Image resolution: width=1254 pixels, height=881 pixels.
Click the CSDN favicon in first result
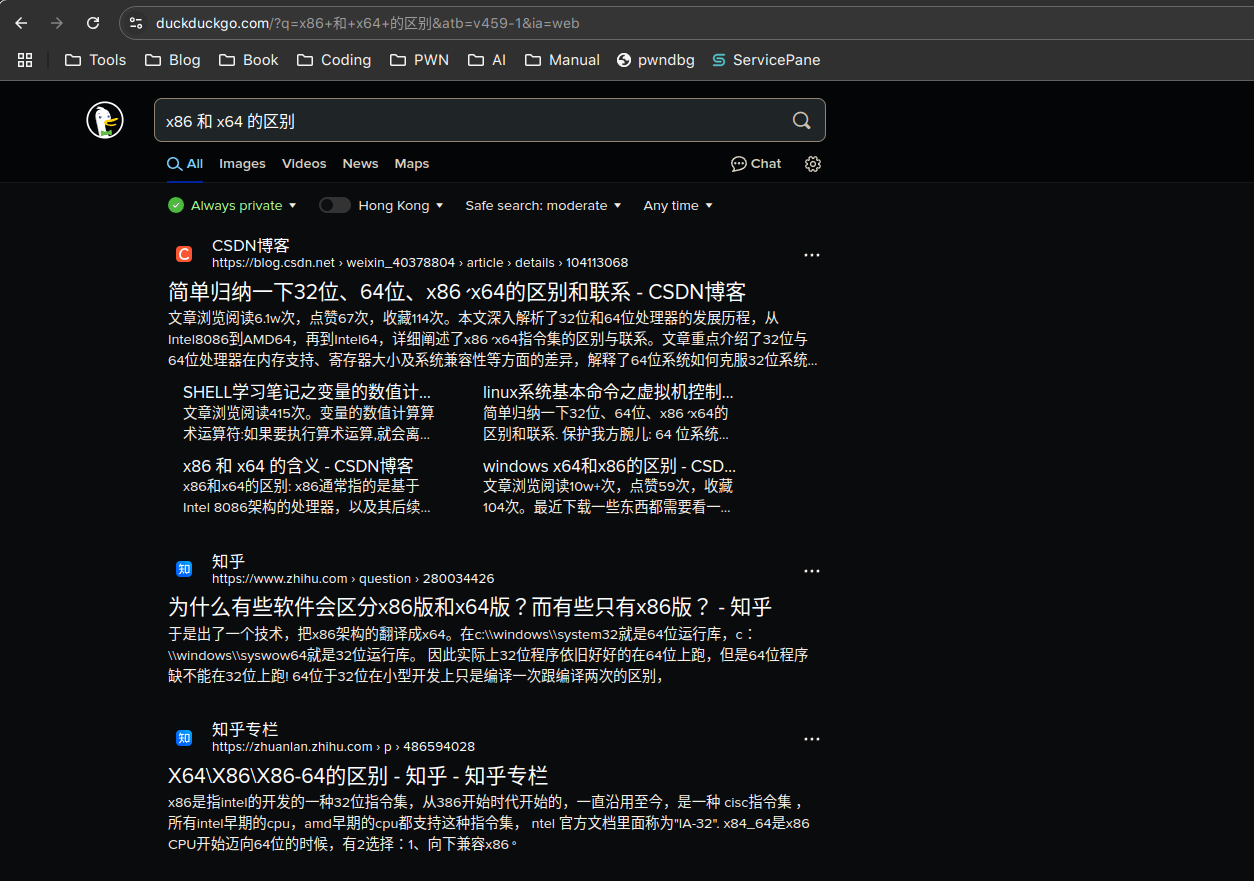(x=184, y=254)
